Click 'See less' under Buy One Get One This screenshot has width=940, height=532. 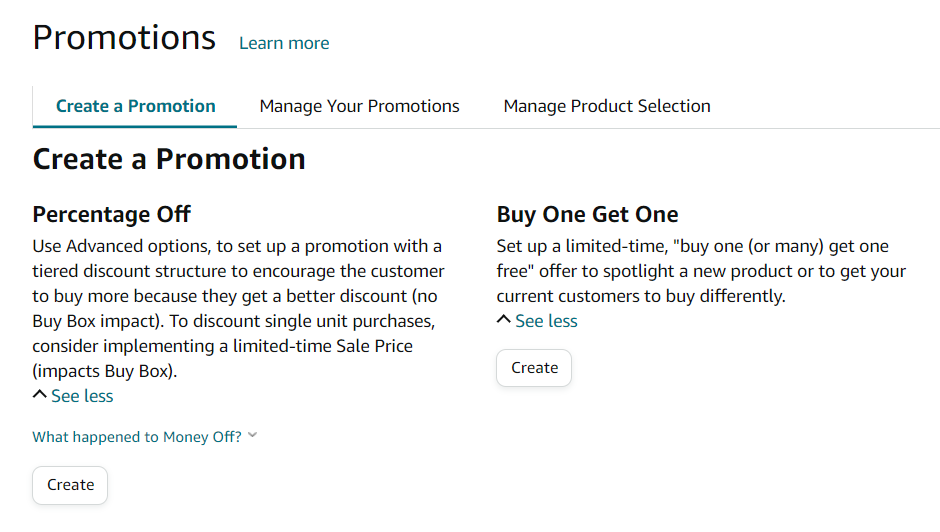546,321
